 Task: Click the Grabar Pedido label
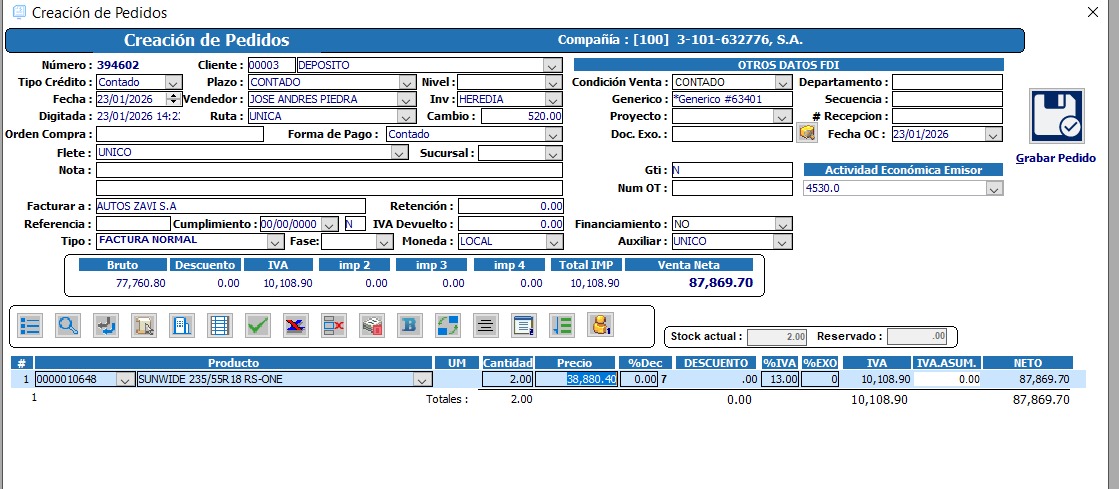click(1055, 158)
